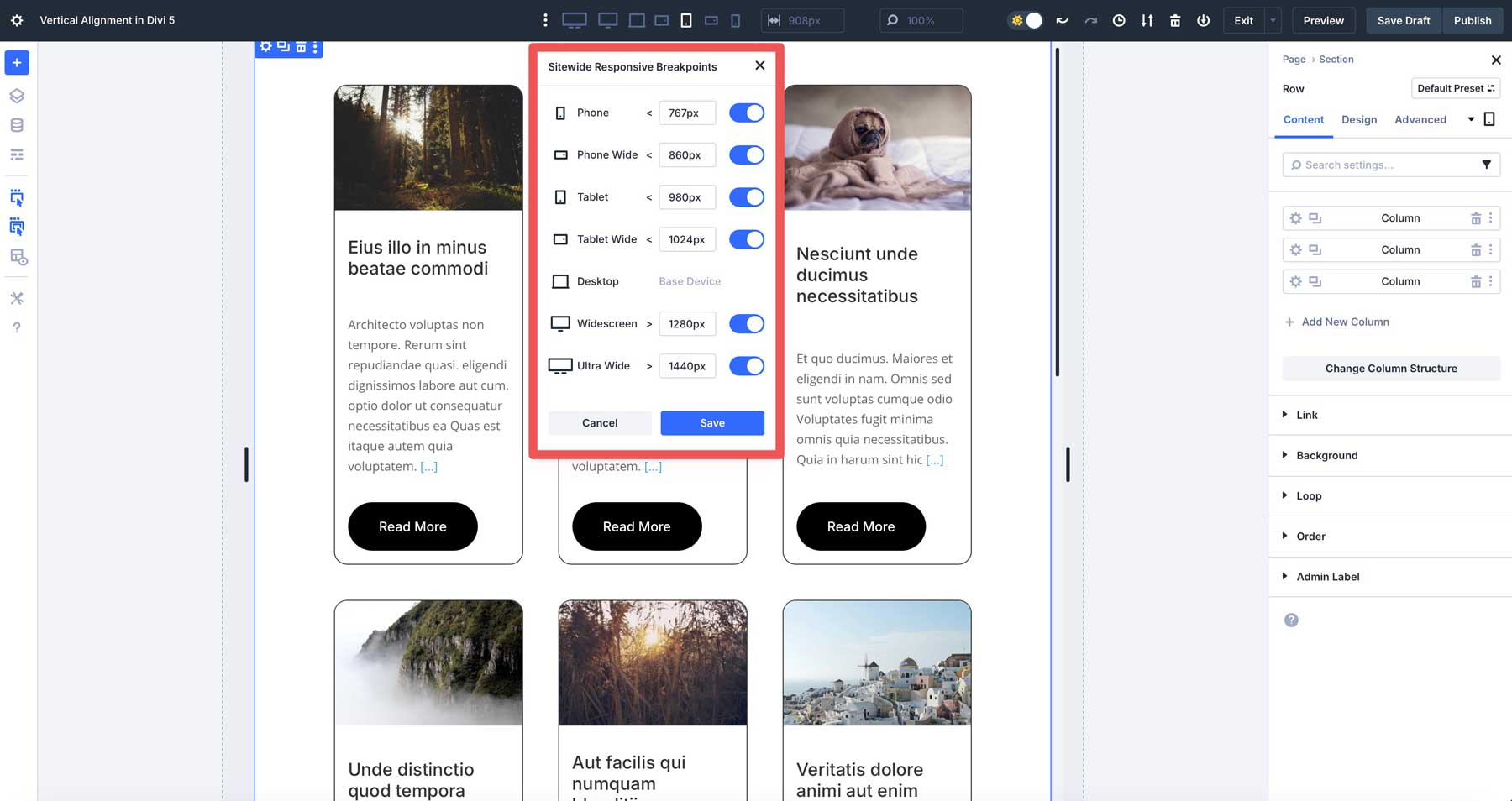Expand the Admin Label section

coord(1327,577)
